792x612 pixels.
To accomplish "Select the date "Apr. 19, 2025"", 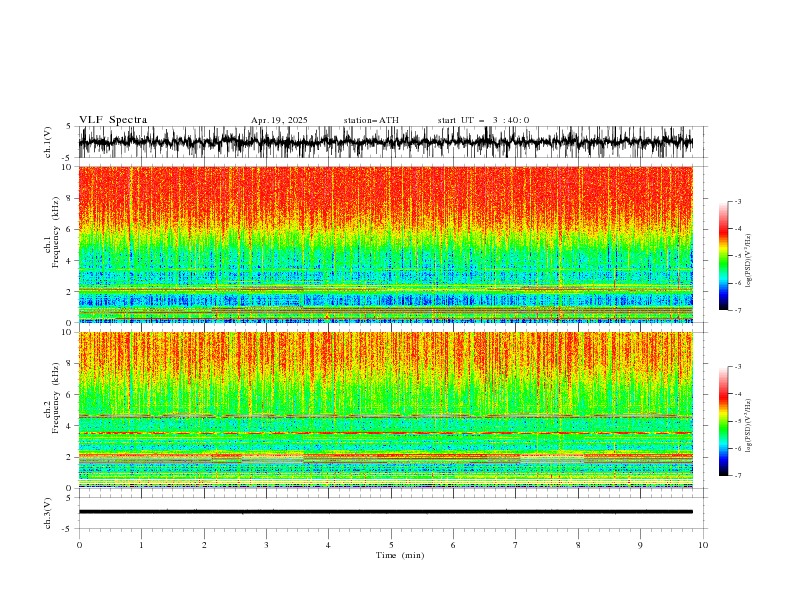I will click(279, 120).
